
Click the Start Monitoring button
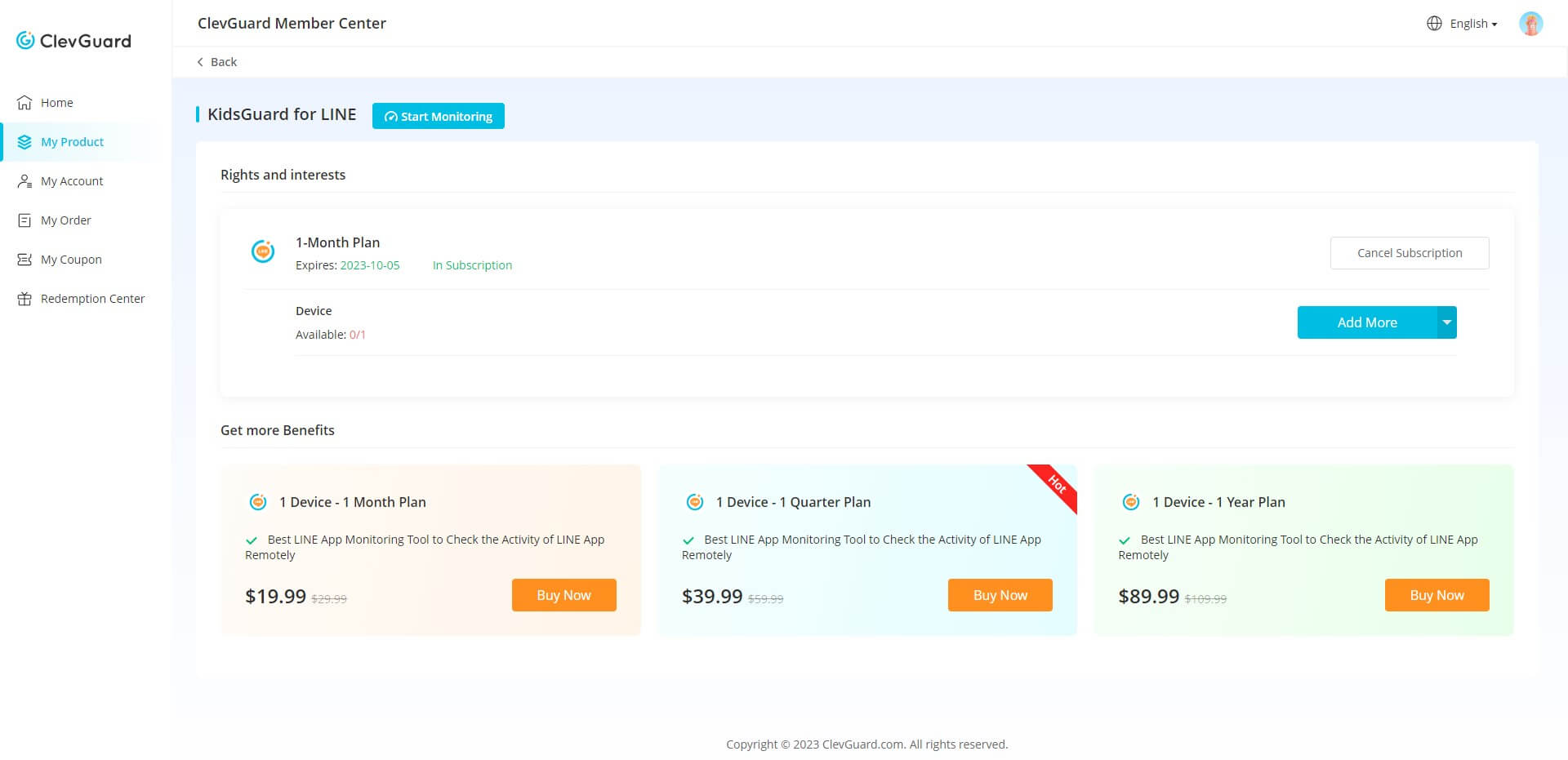pos(439,116)
